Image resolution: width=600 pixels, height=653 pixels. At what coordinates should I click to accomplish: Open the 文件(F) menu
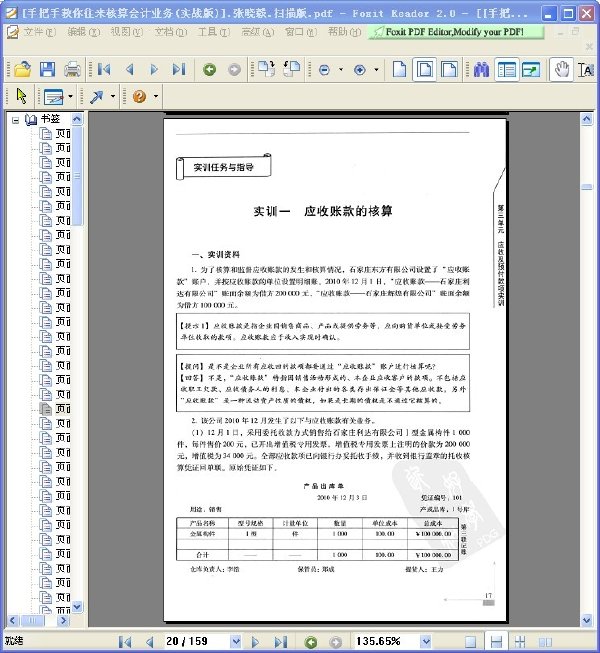tap(40, 32)
